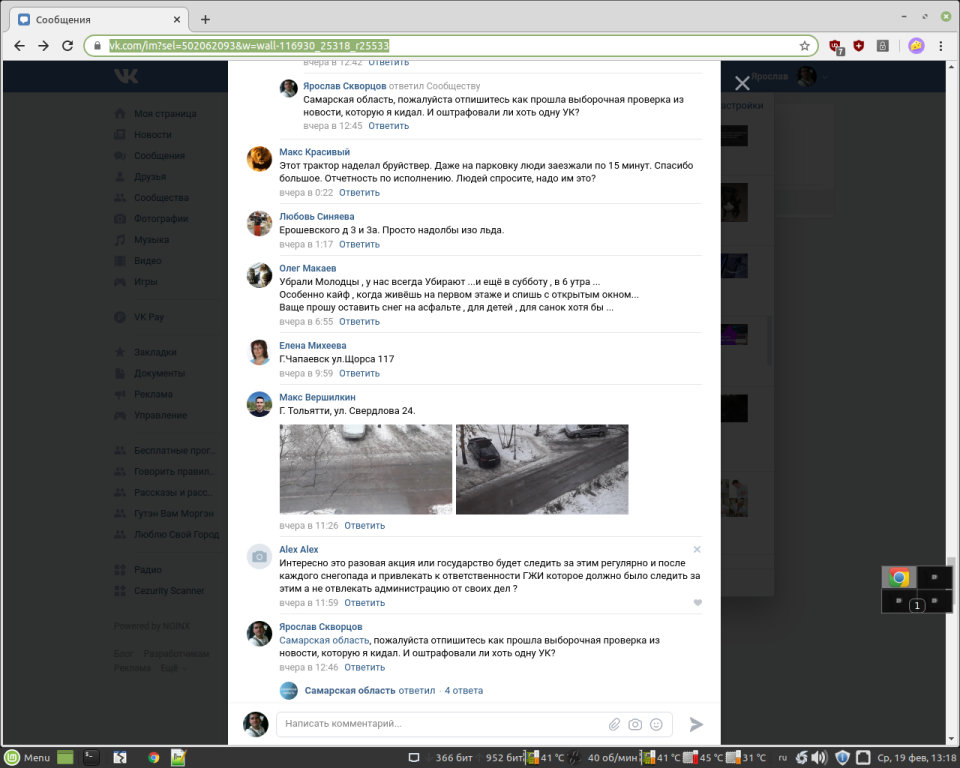Image resolution: width=960 pixels, height=768 pixels.
Task: Send the comment with the arrow icon
Action: coord(696,724)
